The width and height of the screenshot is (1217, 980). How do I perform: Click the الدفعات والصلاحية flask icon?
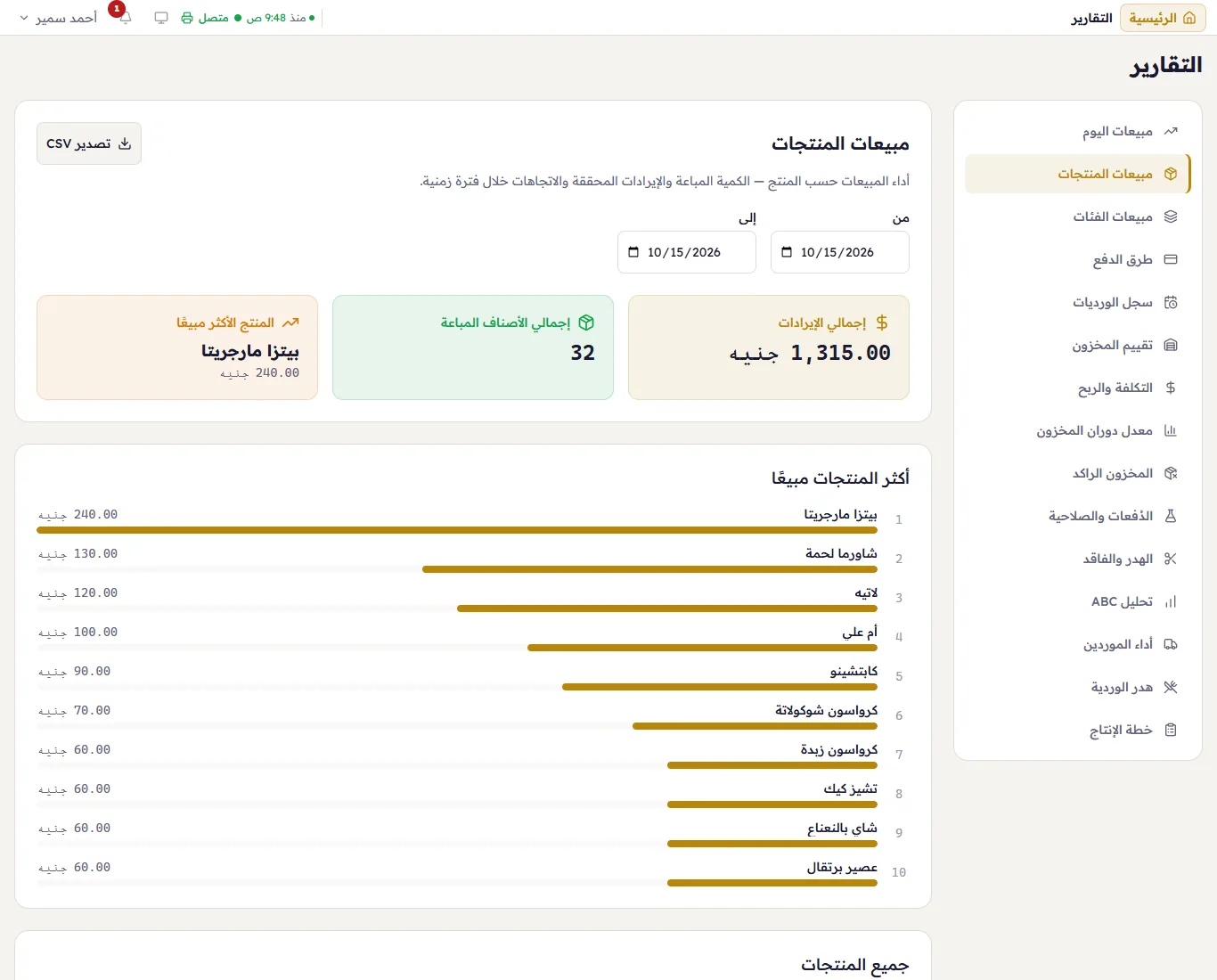click(1171, 516)
